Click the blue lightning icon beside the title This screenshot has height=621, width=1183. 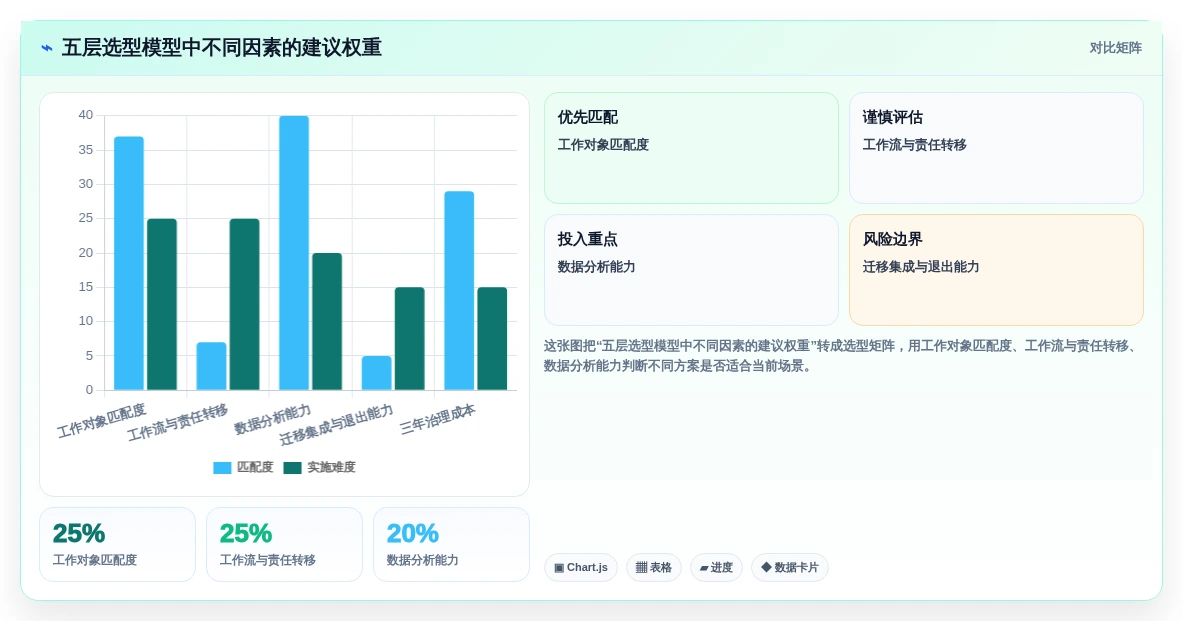(x=47, y=48)
